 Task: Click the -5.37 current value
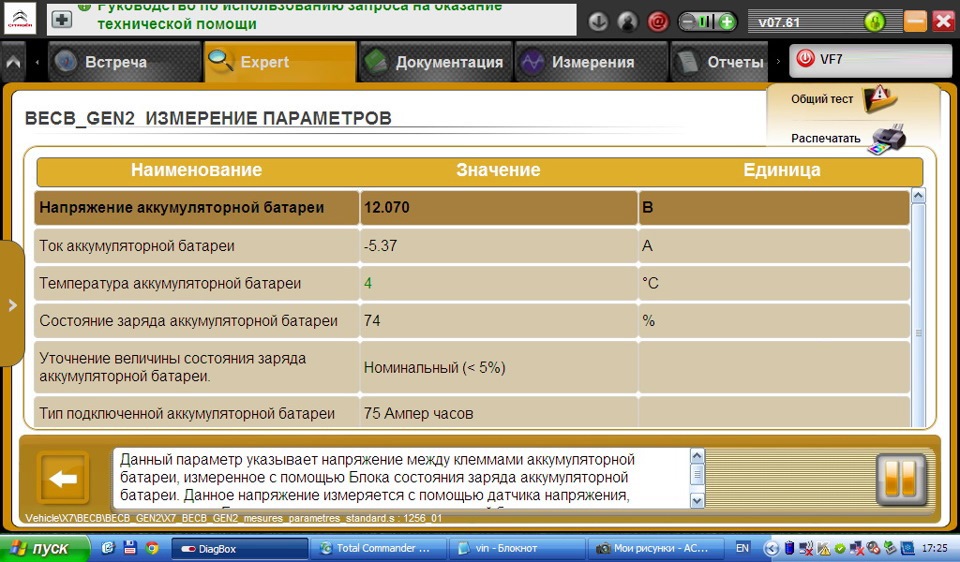coord(380,246)
